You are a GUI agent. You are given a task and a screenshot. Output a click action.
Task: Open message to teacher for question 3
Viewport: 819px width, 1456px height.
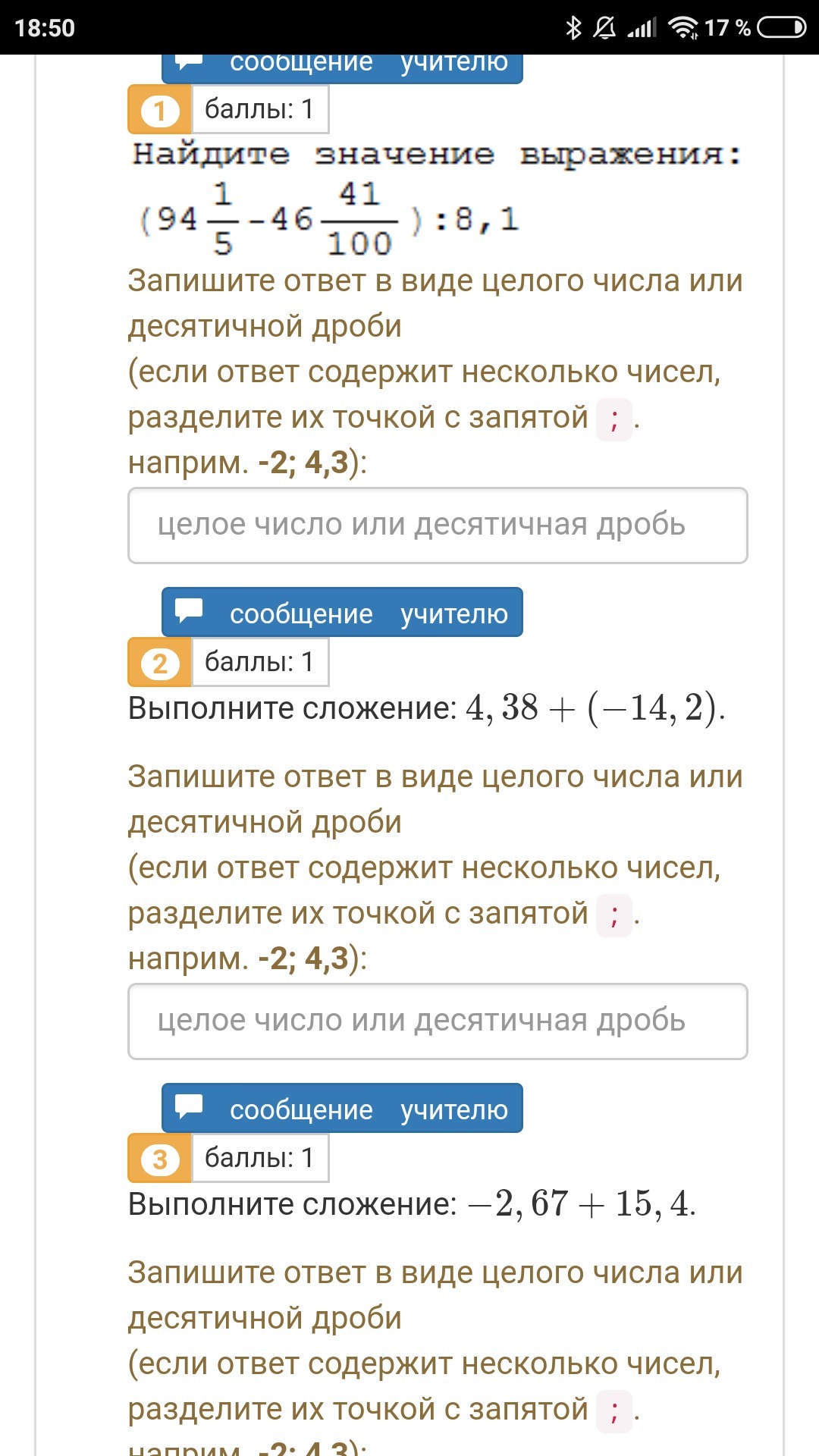342,1108
